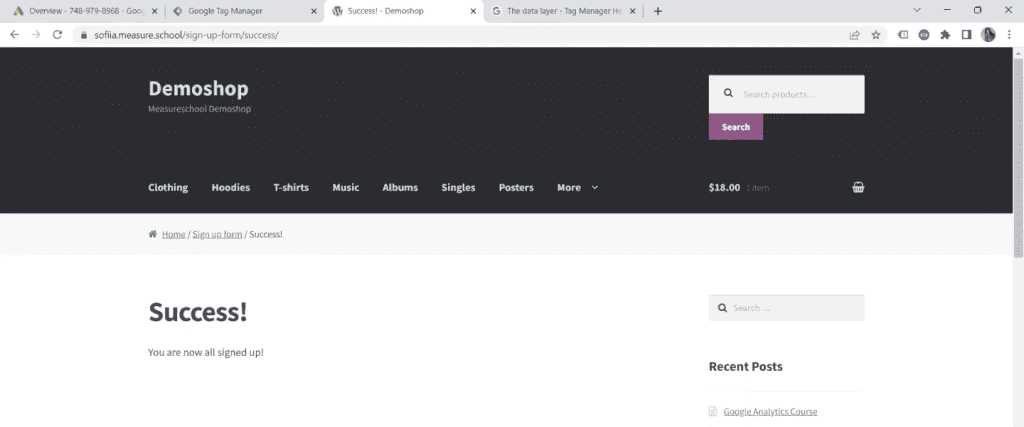
Task: Click the Measureschool Demoshop tagline
Action: pyautogui.click(x=199, y=109)
